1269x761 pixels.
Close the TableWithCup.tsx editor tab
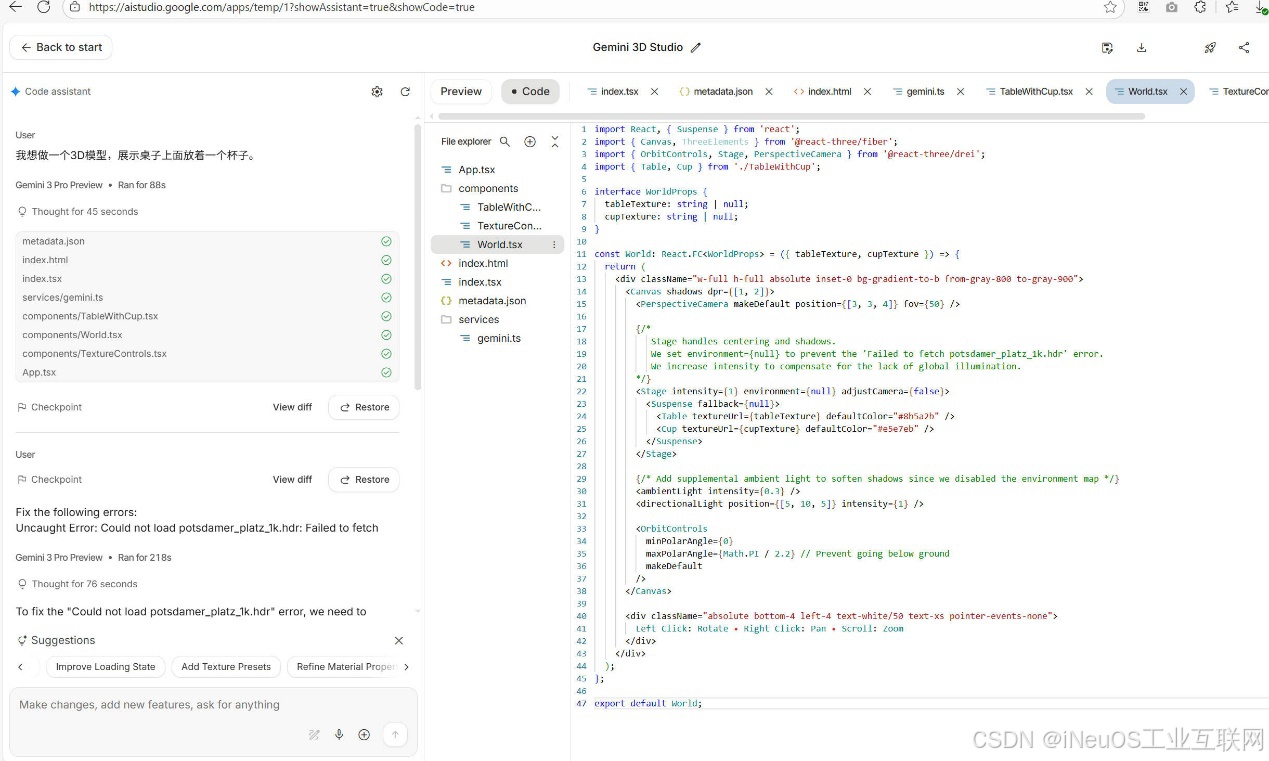click(x=1088, y=91)
